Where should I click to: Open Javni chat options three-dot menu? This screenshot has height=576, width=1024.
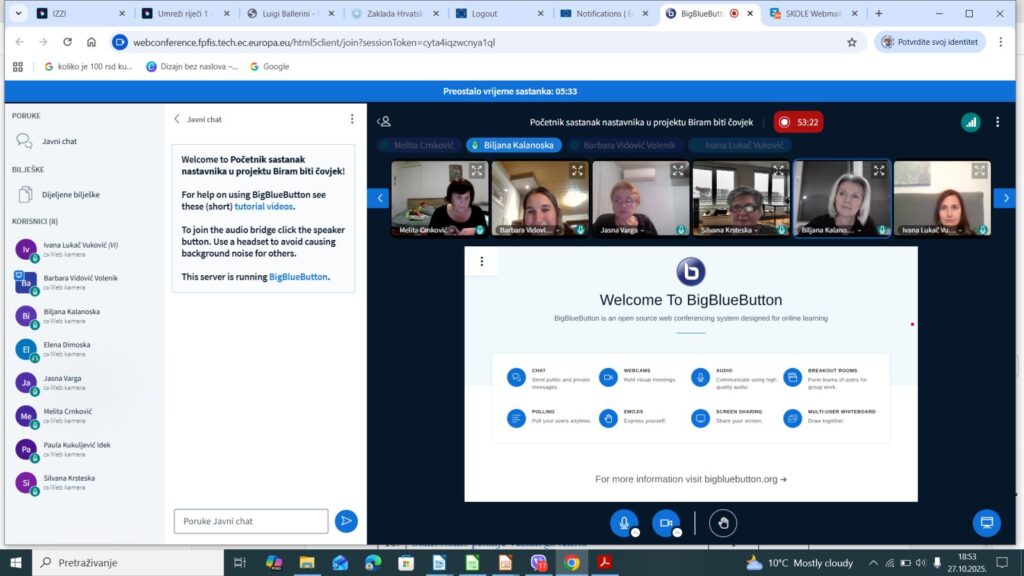(351, 119)
